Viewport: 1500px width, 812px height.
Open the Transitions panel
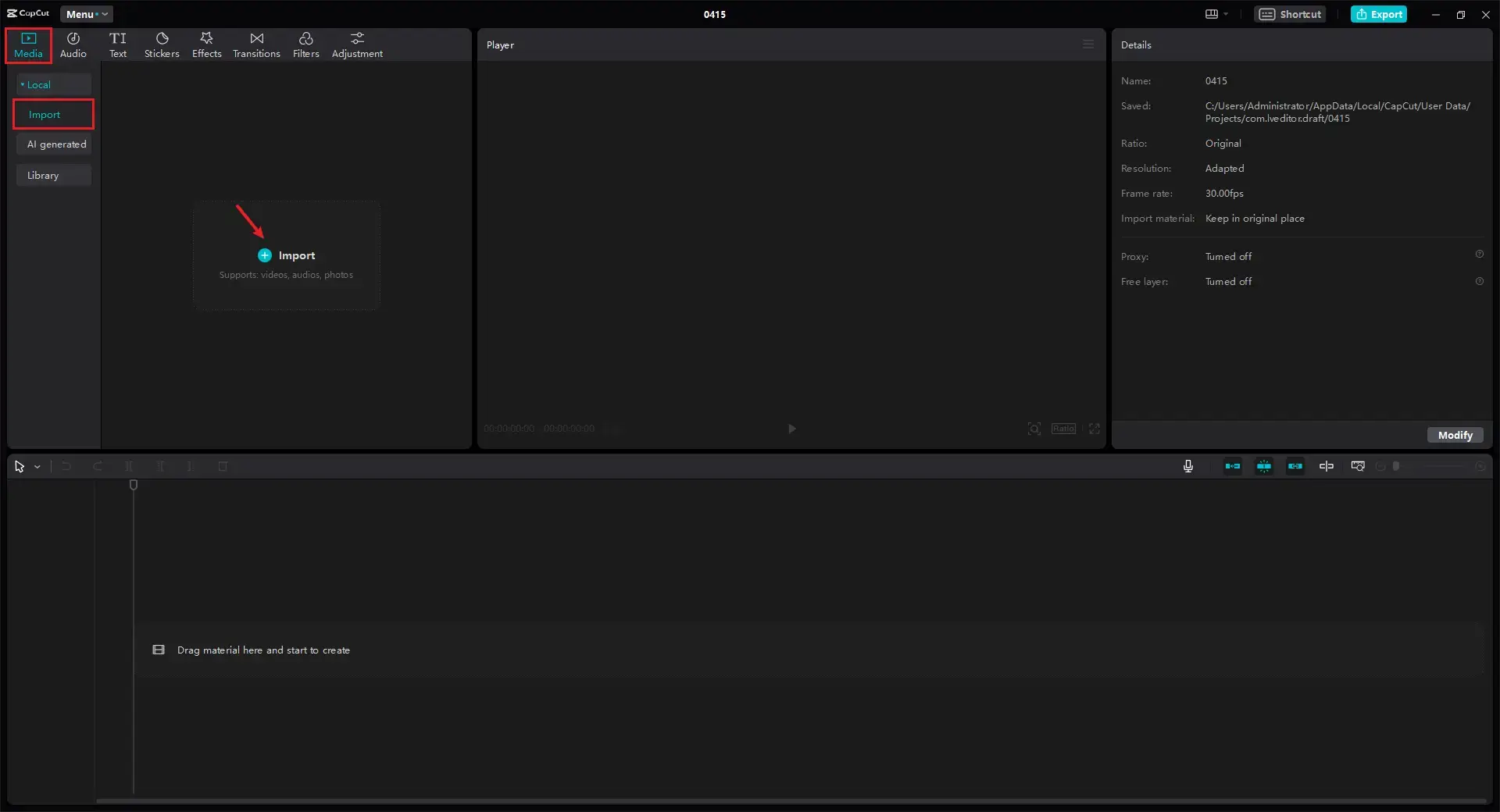pos(256,44)
